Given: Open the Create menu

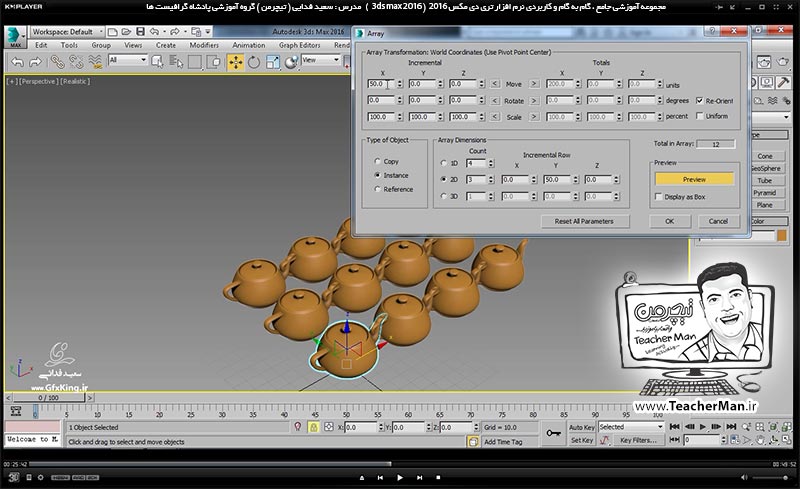Looking at the screenshot, I should coord(166,45).
